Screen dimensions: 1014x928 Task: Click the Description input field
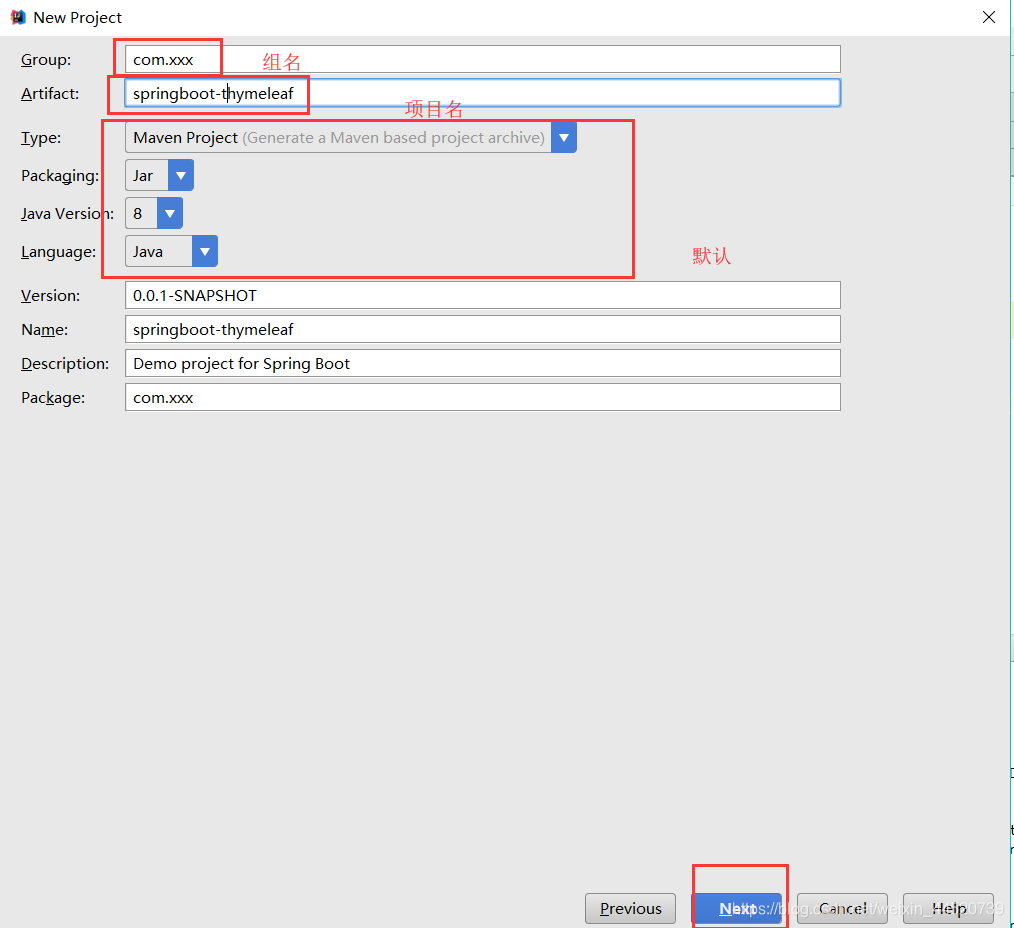tap(482, 363)
